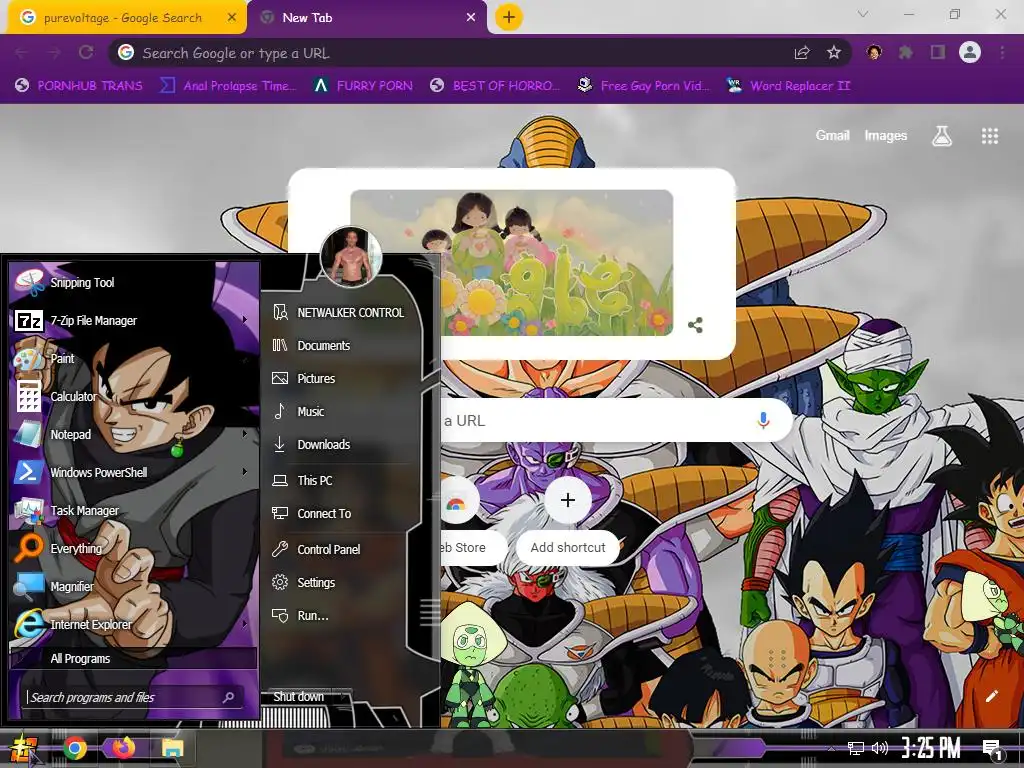Image resolution: width=1024 pixels, height=768 pixels.
Task: Open the Extensions puzzle menu
Action: [x=906, y=53]
